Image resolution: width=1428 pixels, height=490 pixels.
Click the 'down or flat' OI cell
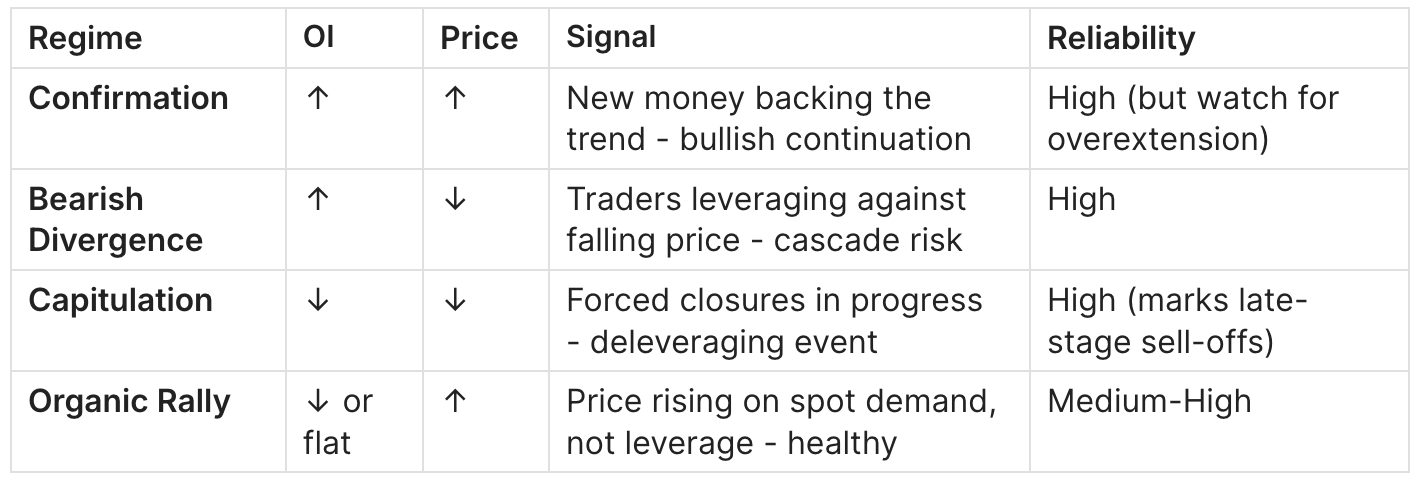337,421
